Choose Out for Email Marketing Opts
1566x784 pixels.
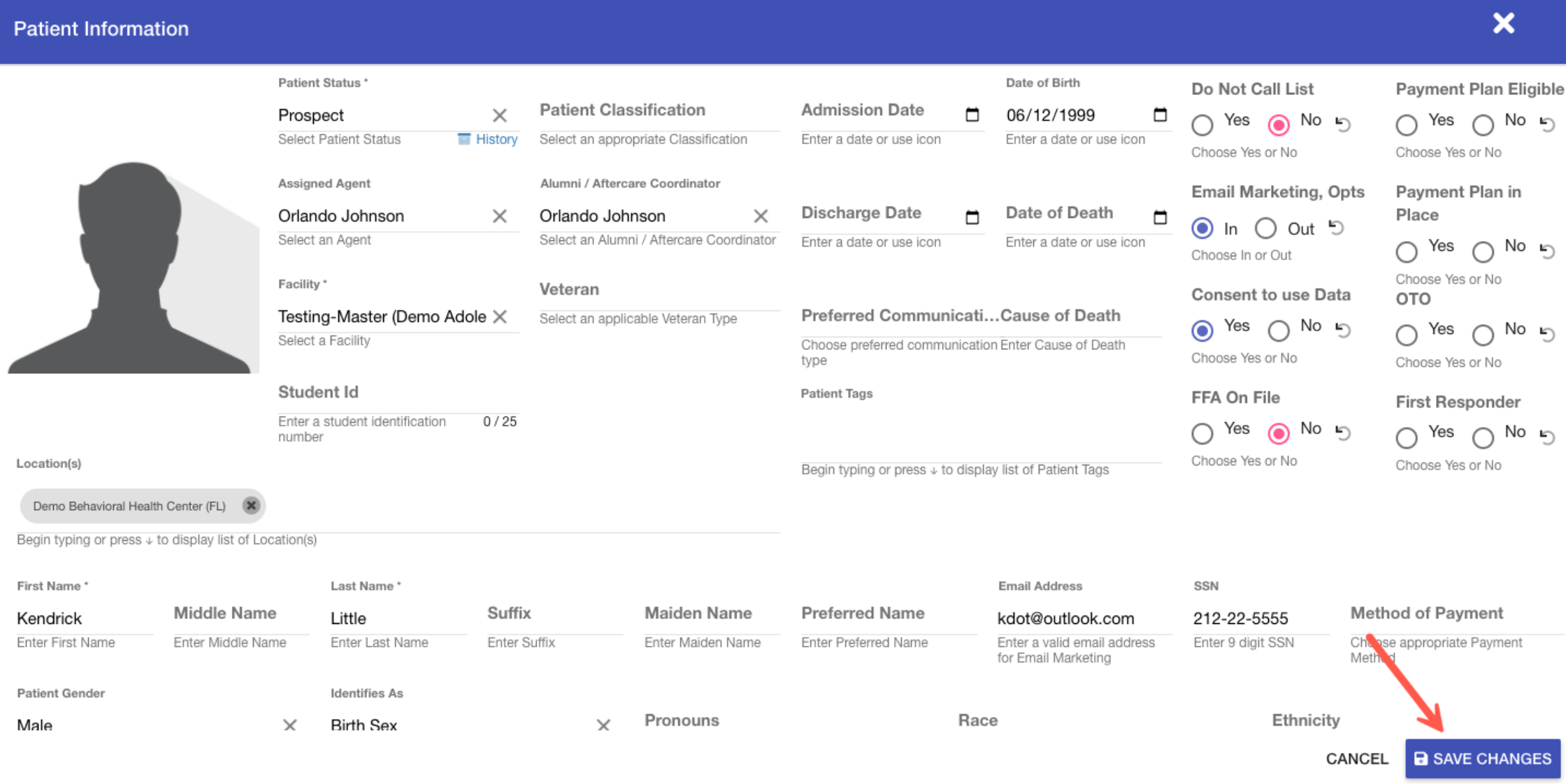pos(1265,228)
